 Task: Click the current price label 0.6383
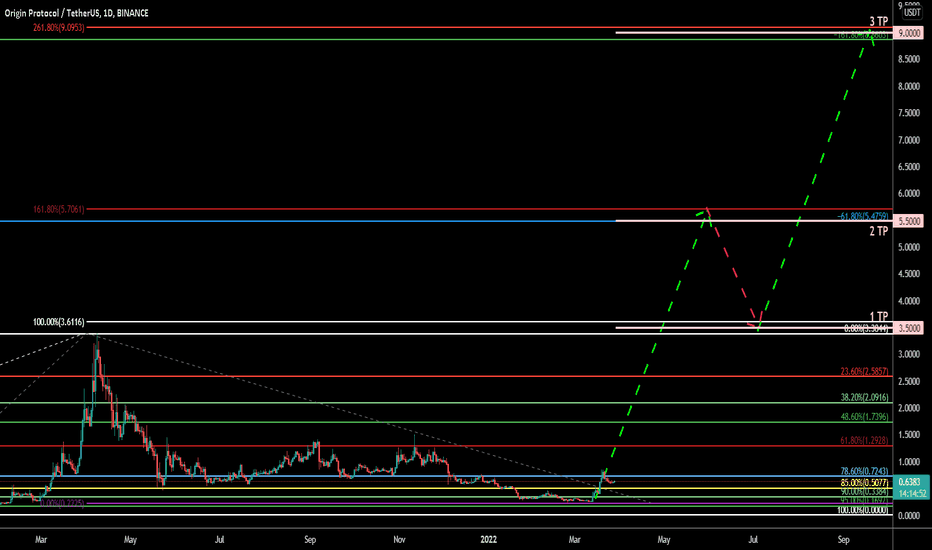pyautogui.click(x=911, y=482)
